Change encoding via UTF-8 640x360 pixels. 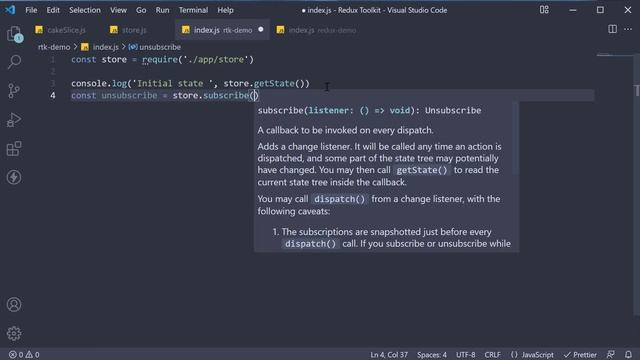(465, 355)
